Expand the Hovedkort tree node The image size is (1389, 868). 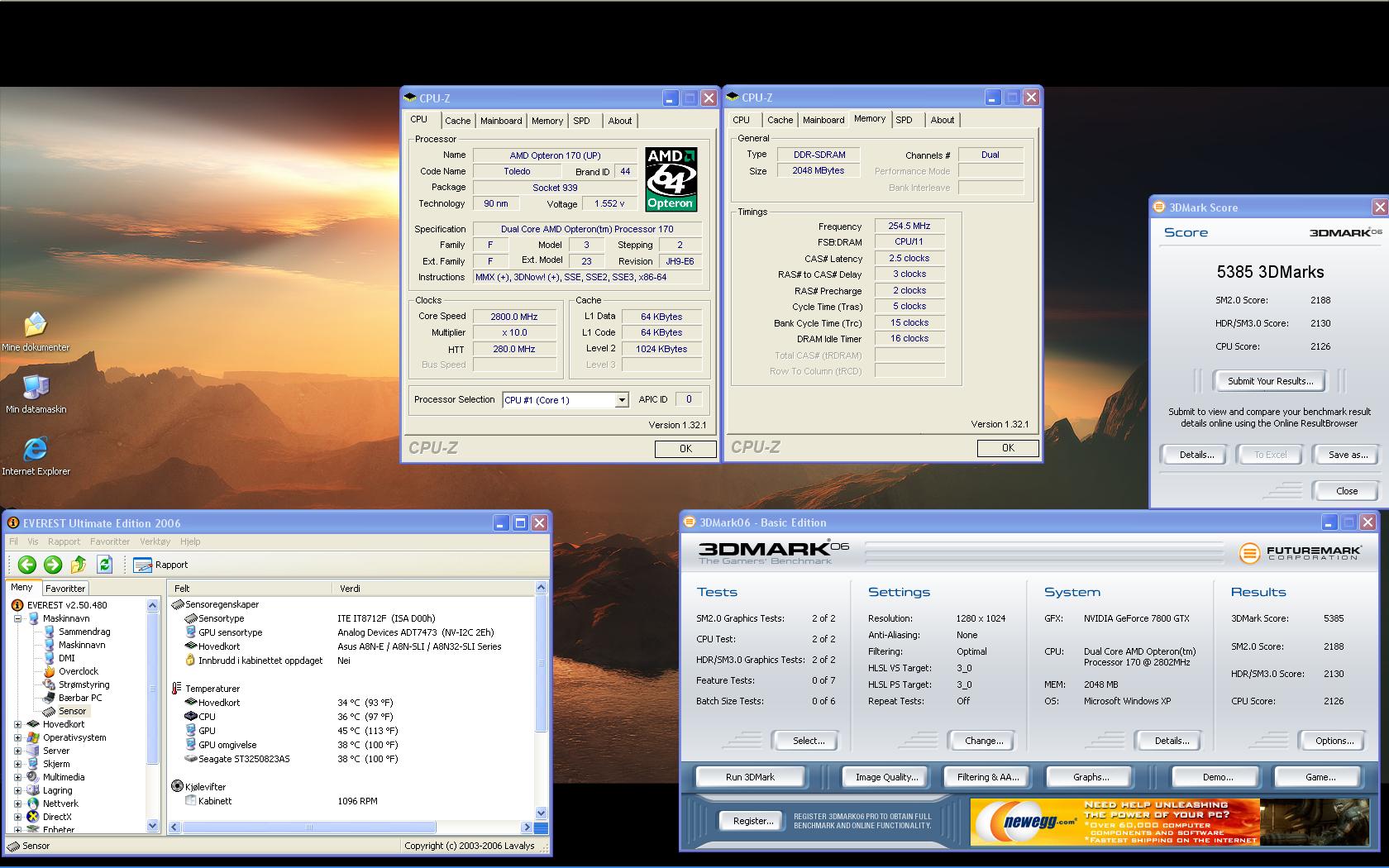point(18,724)
